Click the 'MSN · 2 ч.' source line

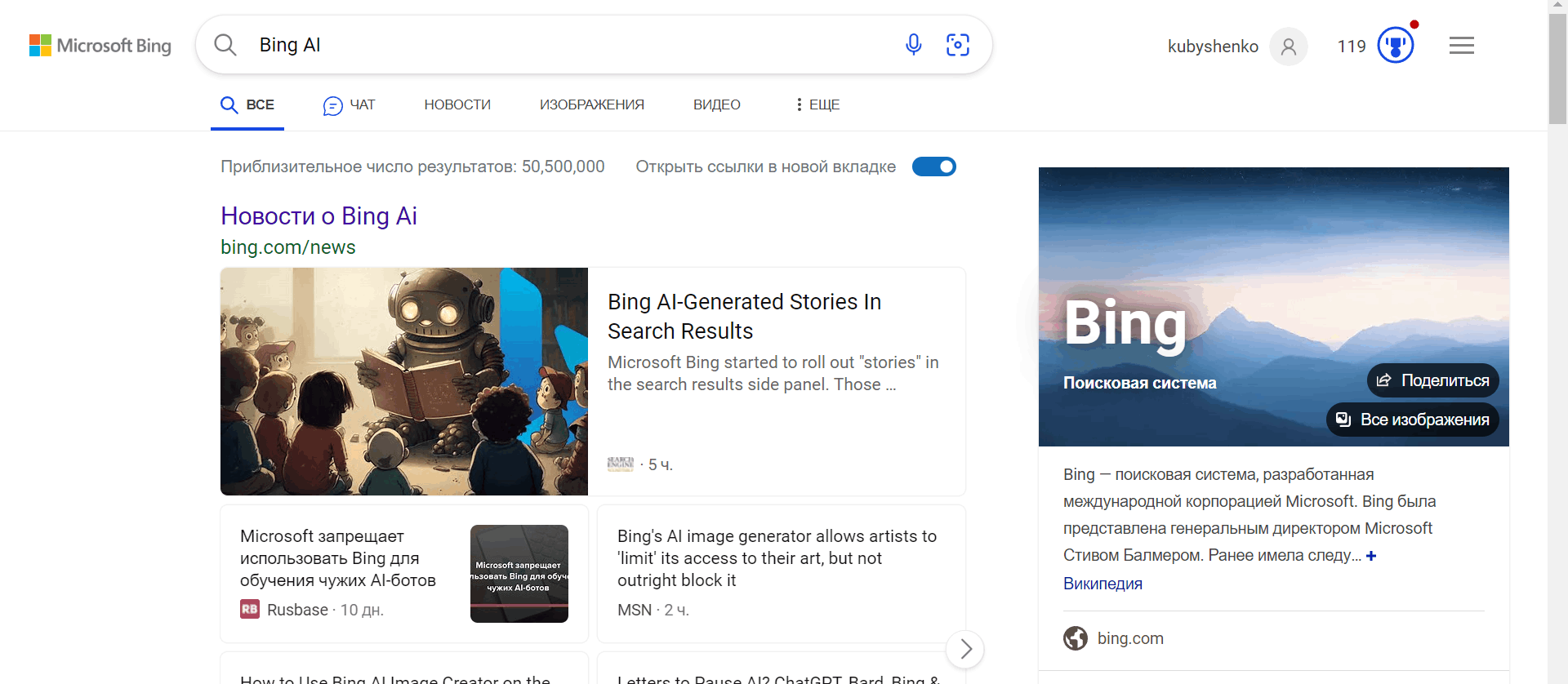point(653,610)
